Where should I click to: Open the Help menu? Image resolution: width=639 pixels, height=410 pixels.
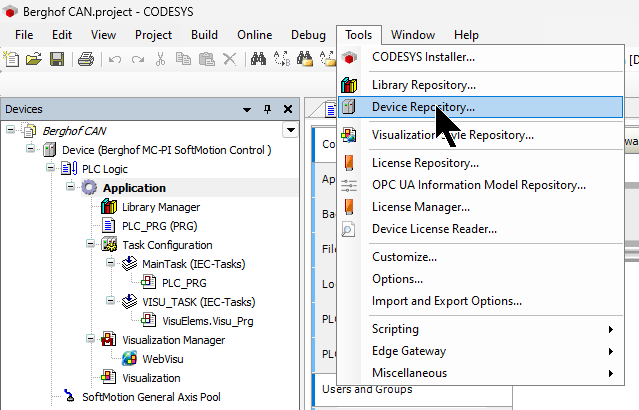click(466, 35)
